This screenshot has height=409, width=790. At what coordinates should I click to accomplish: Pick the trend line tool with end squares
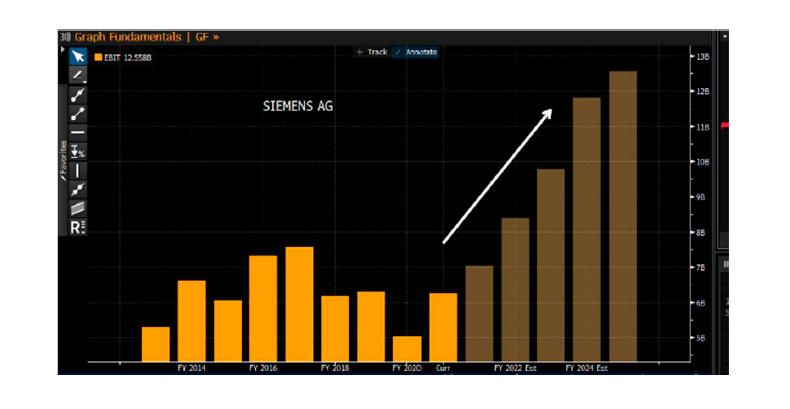pyautogui.click(x=78, y=94)
